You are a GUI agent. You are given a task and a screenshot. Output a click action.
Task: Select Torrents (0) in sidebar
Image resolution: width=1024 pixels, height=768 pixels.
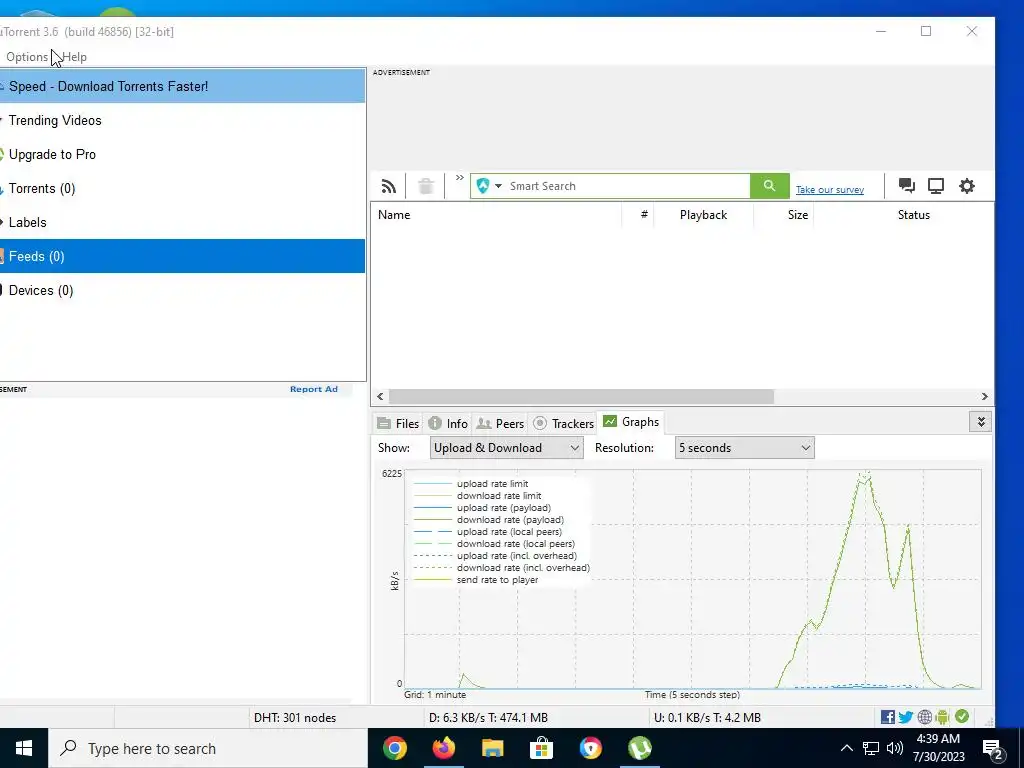click(x=182, y=188)
